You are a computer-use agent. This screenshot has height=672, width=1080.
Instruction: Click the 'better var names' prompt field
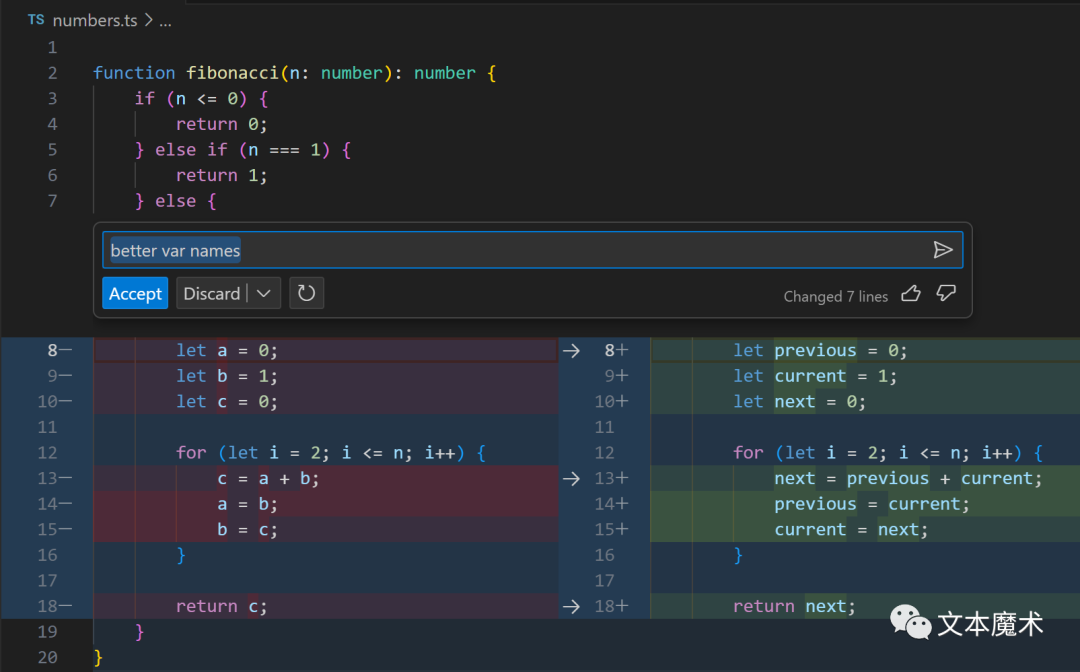(x=532, y=250)
